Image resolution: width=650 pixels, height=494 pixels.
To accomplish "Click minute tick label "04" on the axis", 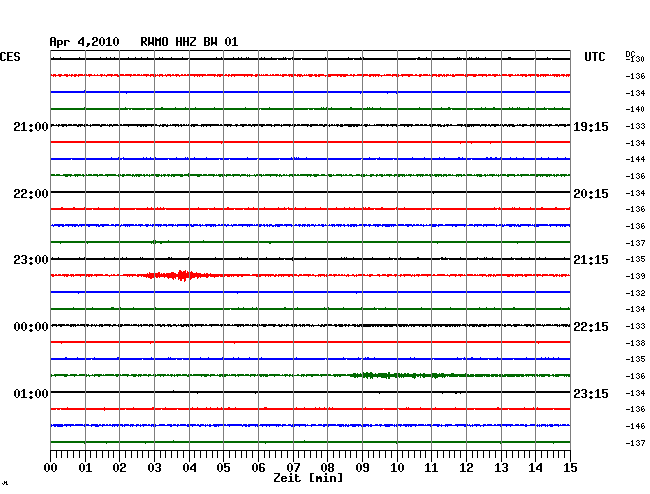I will (x=189, y=467).
